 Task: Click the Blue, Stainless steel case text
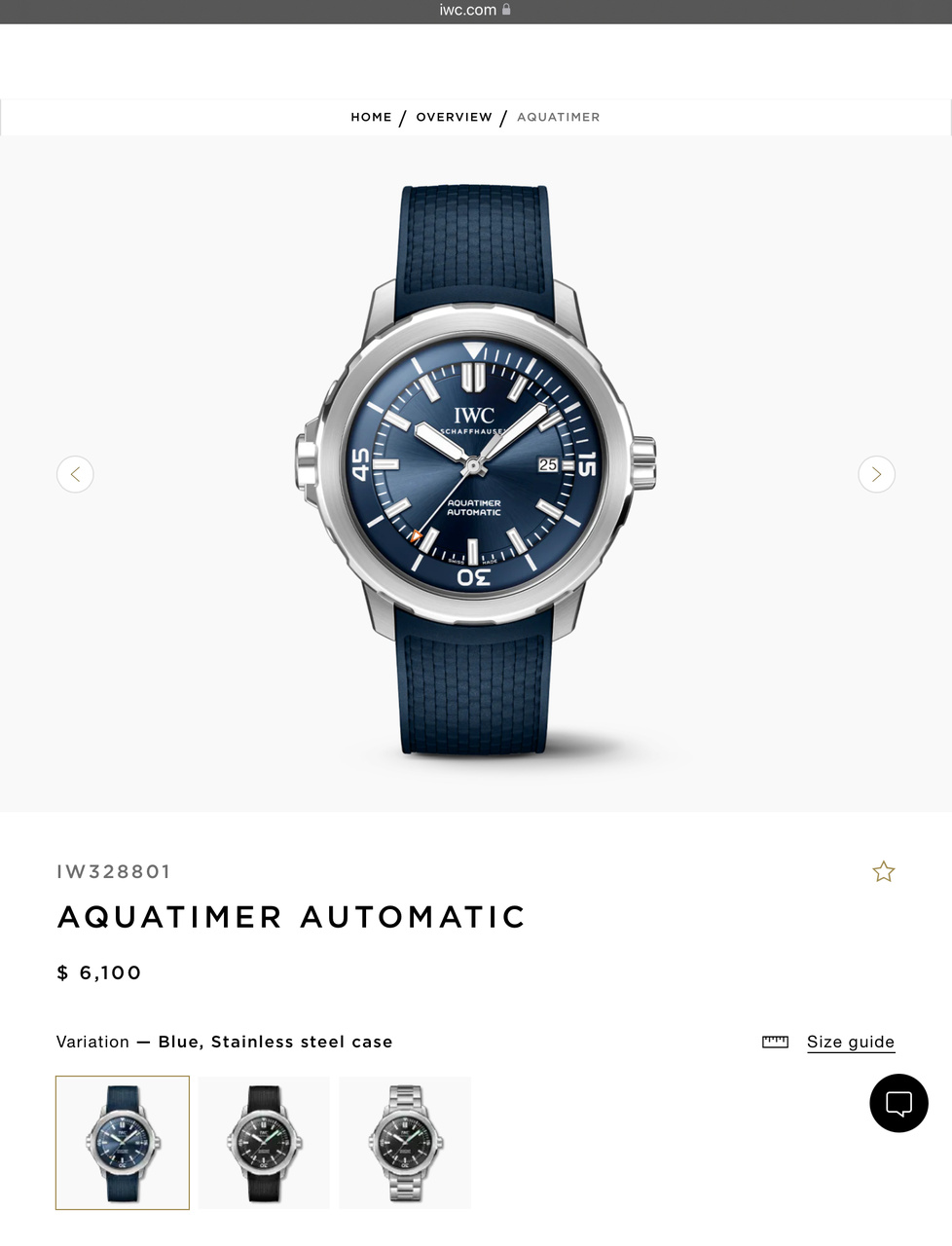[x=275, y=1042]
